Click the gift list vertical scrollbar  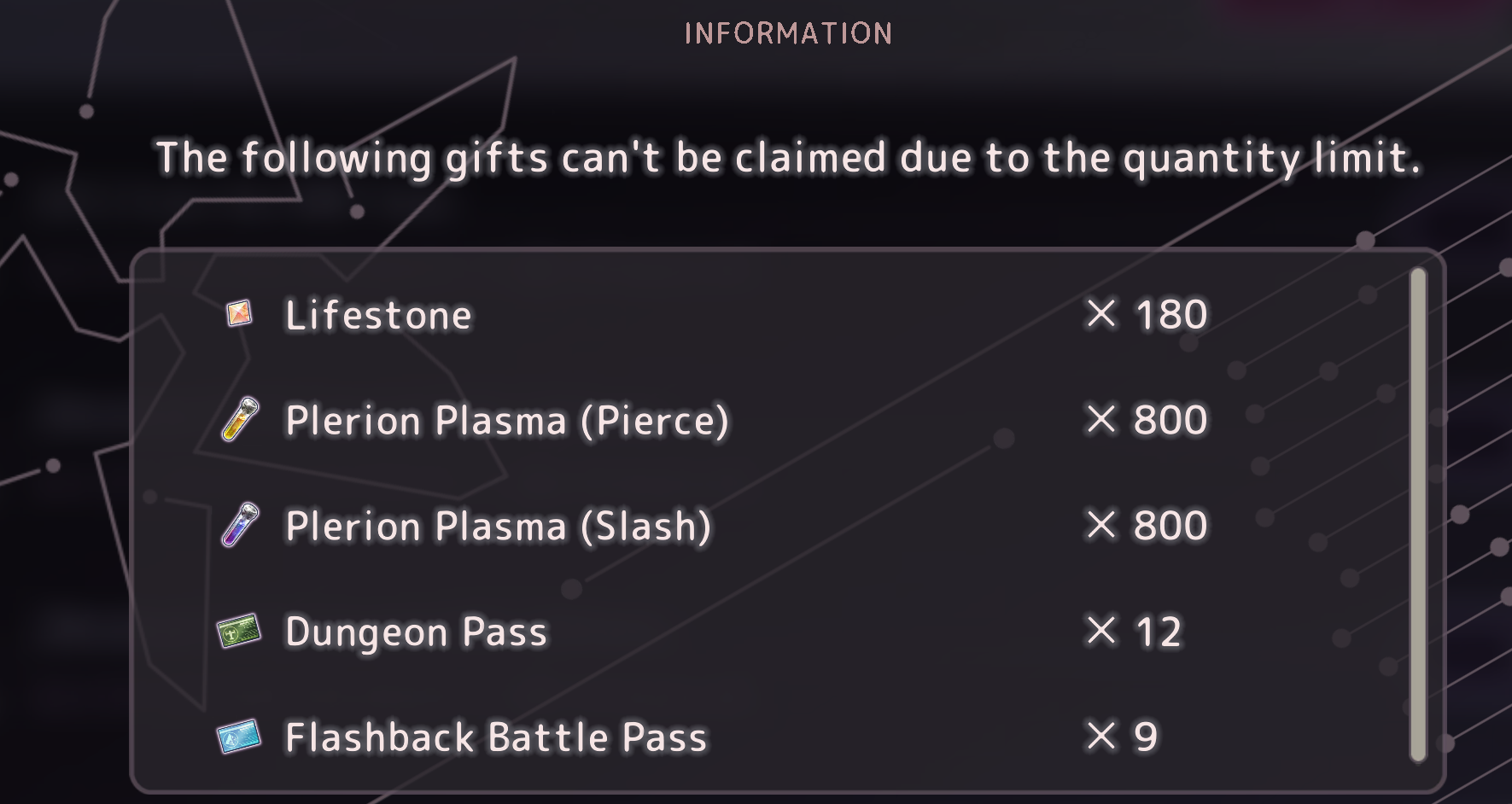point(1418,515)
